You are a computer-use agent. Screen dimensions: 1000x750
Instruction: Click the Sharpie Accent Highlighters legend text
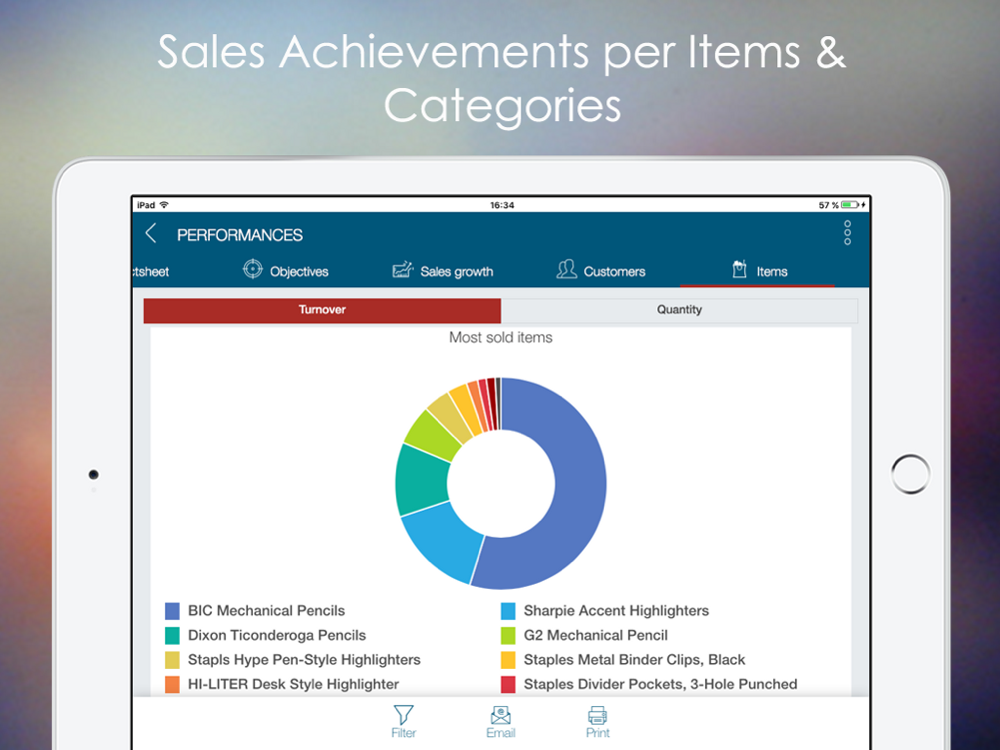click(616, 611)
